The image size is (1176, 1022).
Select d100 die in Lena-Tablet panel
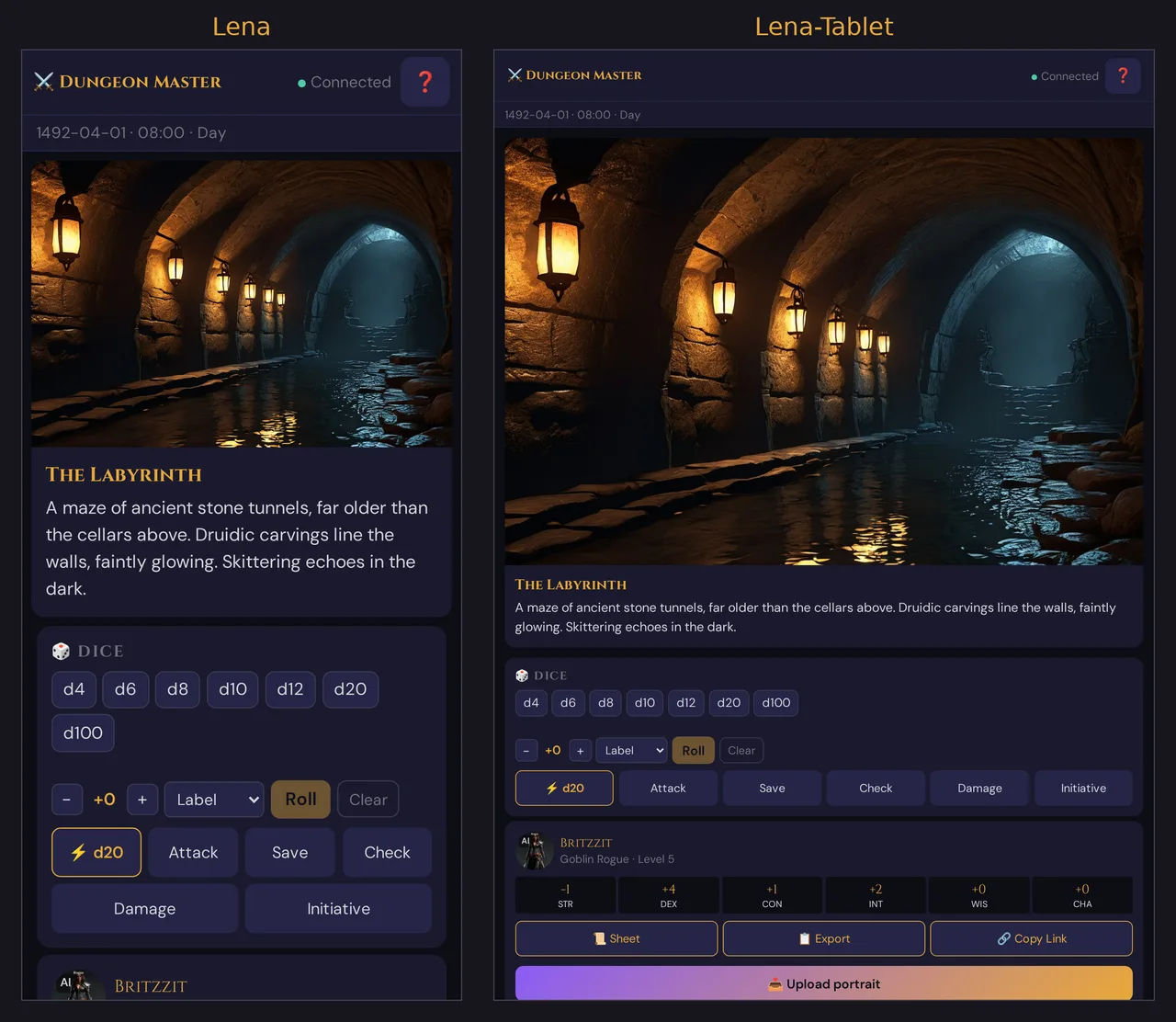pyautogui.click(x=776, y=703)
